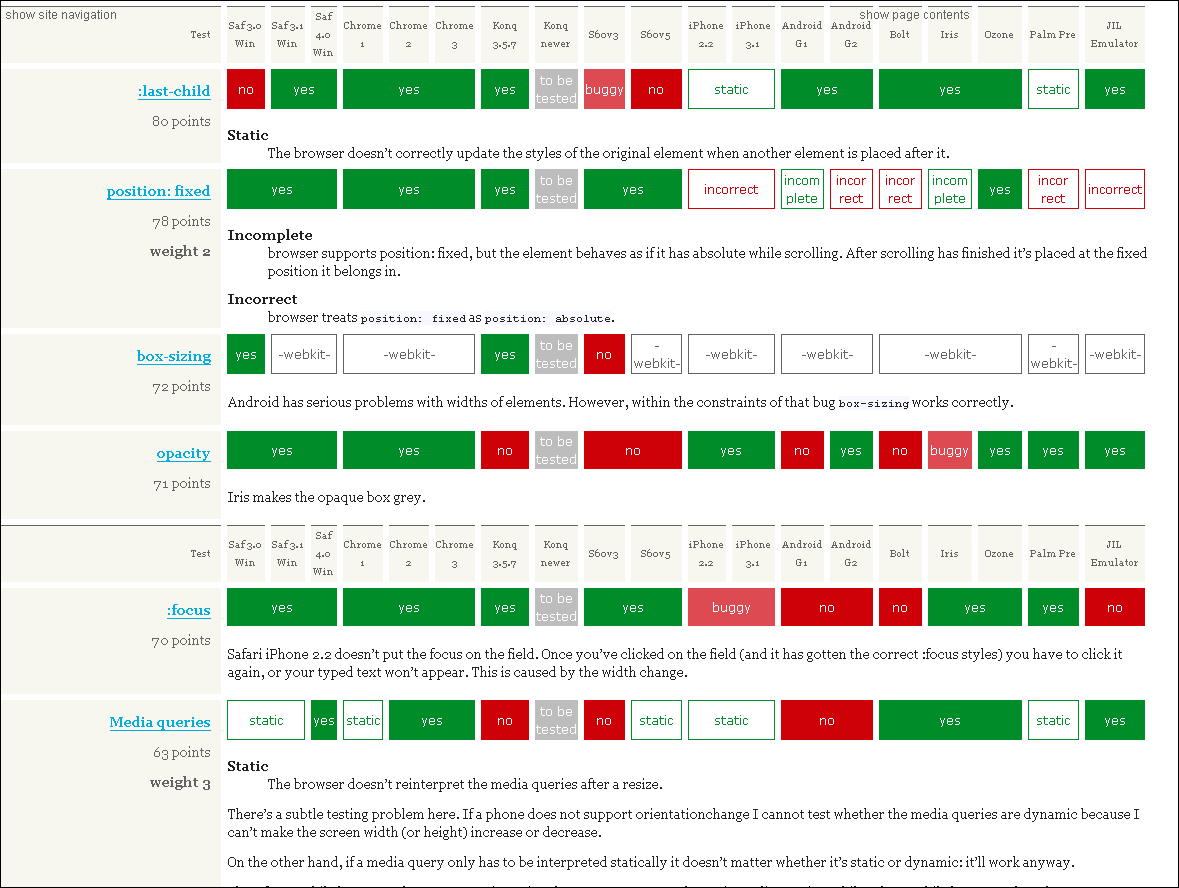This screenshot has width=1179, height=888.
Task: Click JIL Emulator 'incorrect' cell for position: fixed
Action: (x=1114, y=189)
